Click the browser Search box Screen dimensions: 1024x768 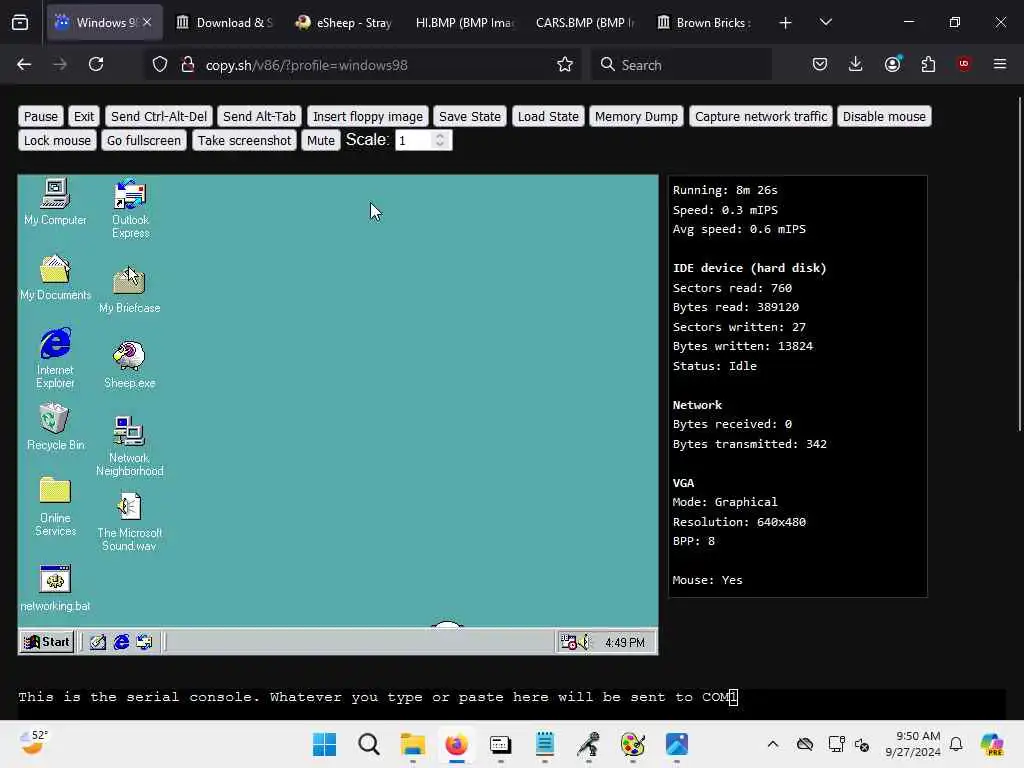681,65
